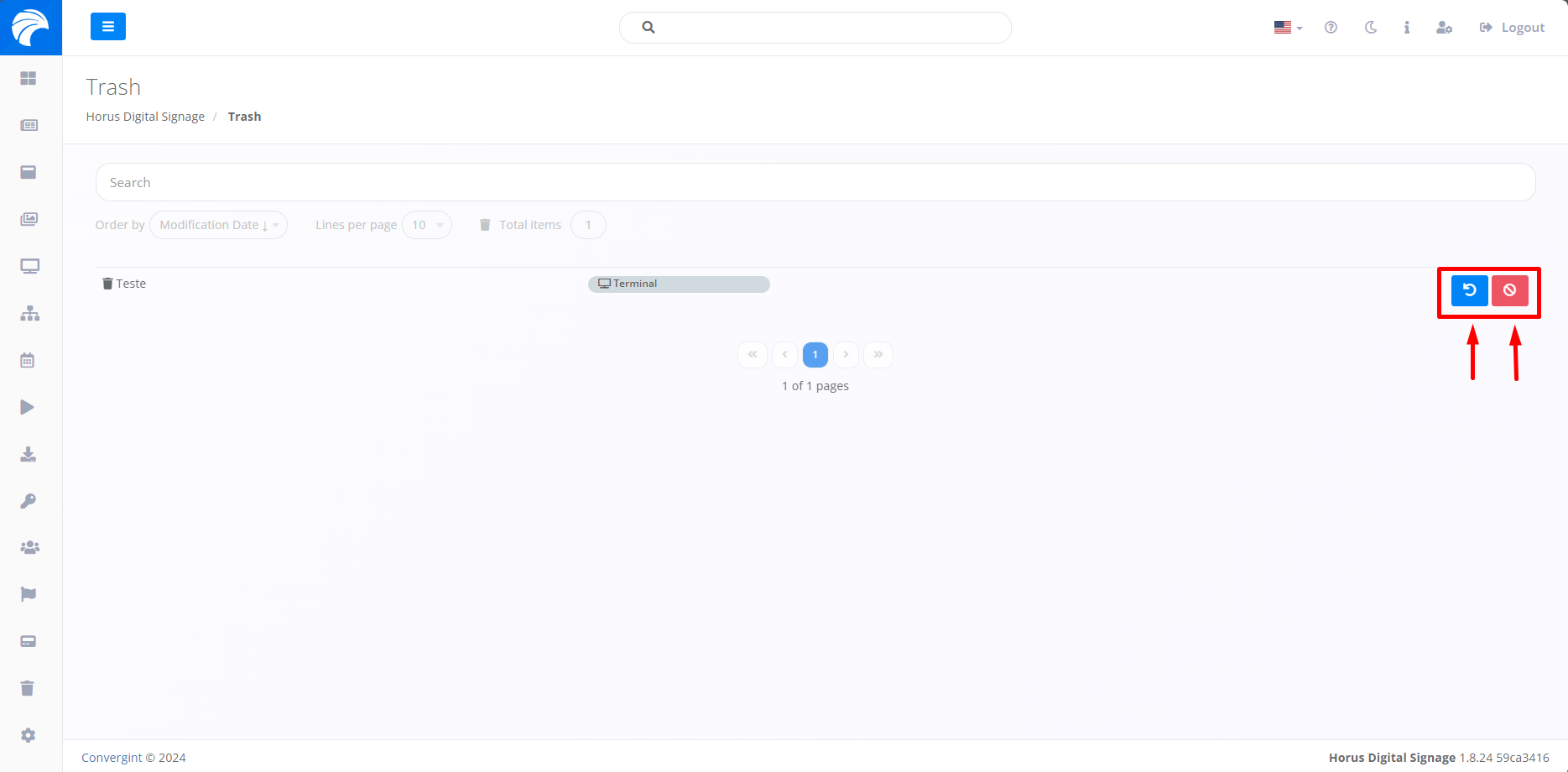Select page 1 in pagination
The image size is (1568, 772).
815,355
